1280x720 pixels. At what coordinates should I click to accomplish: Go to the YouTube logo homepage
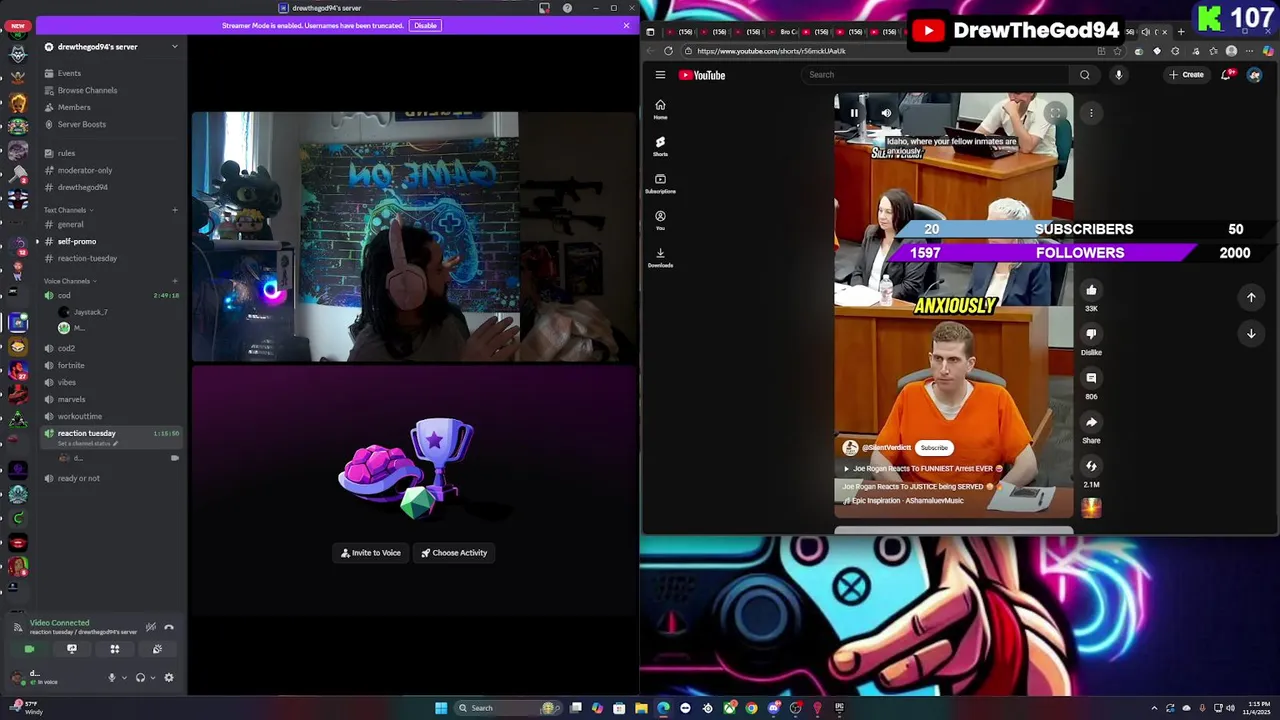tap(702, 75)
